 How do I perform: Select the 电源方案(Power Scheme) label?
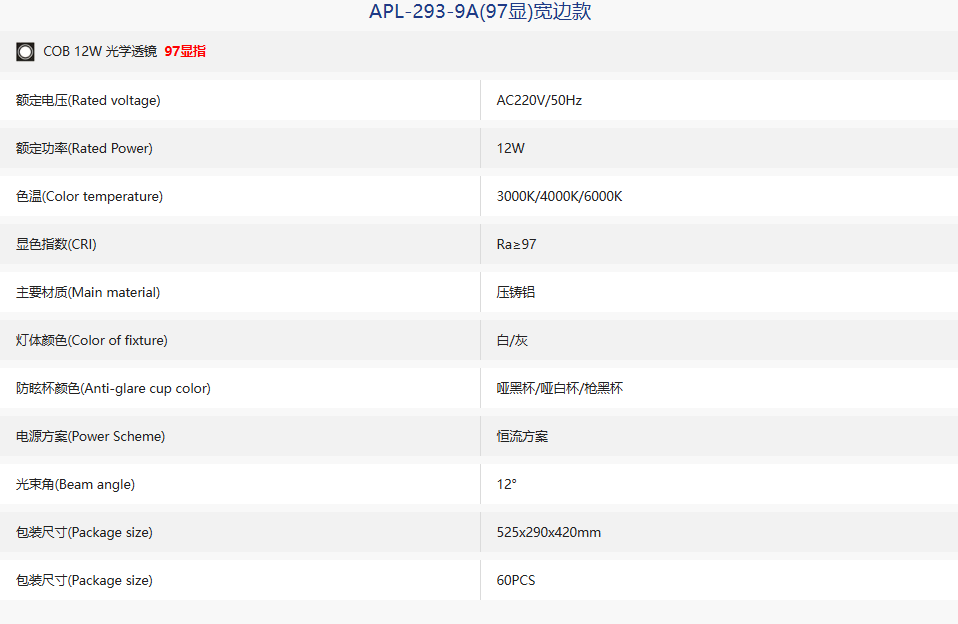[x=90, y=436]
